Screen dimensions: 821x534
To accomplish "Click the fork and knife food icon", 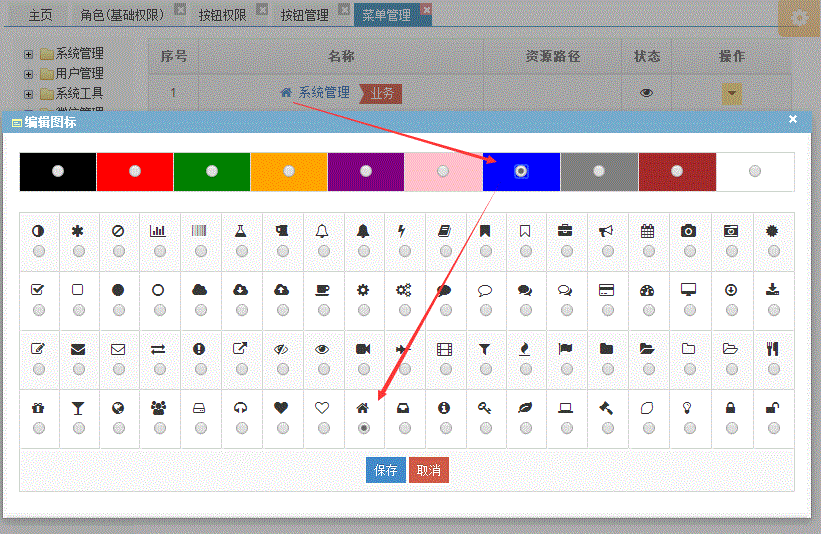I will [772, 349].
